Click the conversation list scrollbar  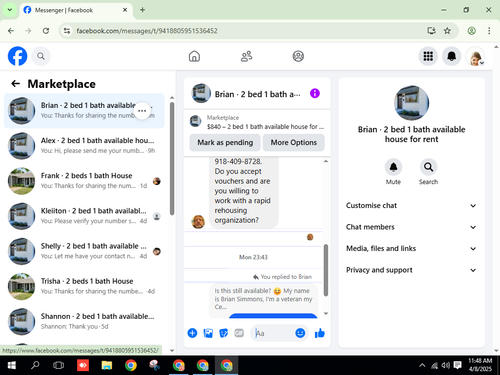point(172,158)
